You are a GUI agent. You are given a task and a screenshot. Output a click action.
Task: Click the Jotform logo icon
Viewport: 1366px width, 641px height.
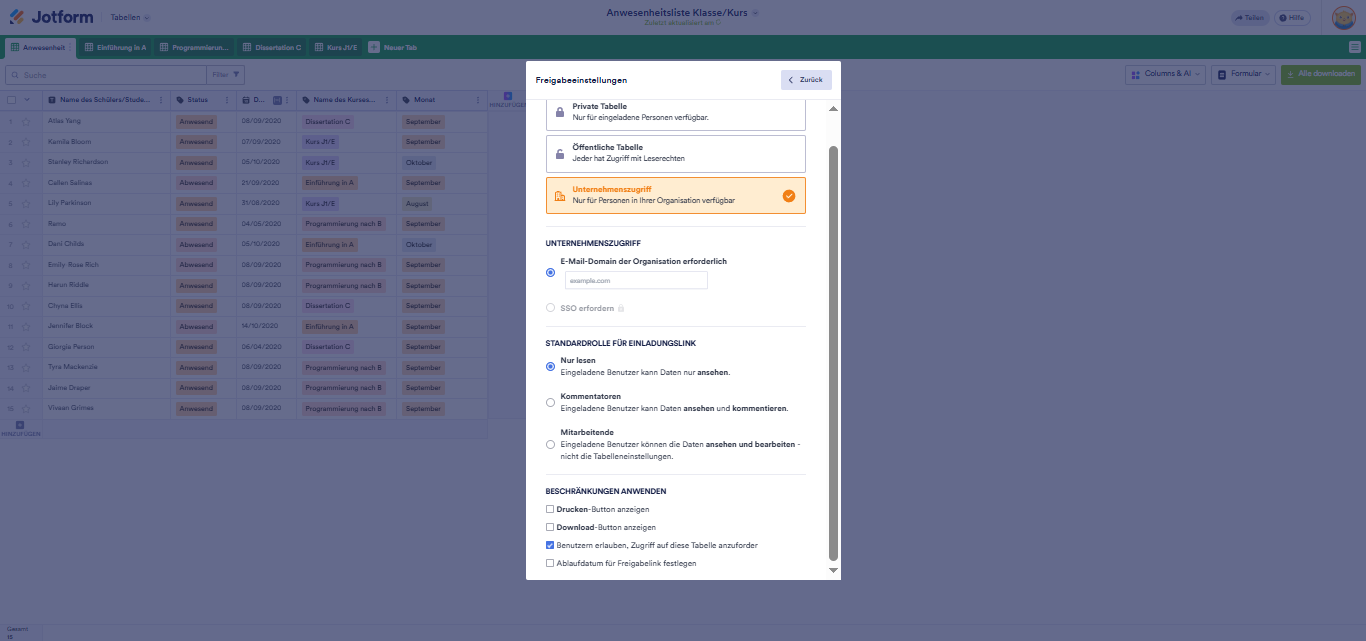[17, 17]
